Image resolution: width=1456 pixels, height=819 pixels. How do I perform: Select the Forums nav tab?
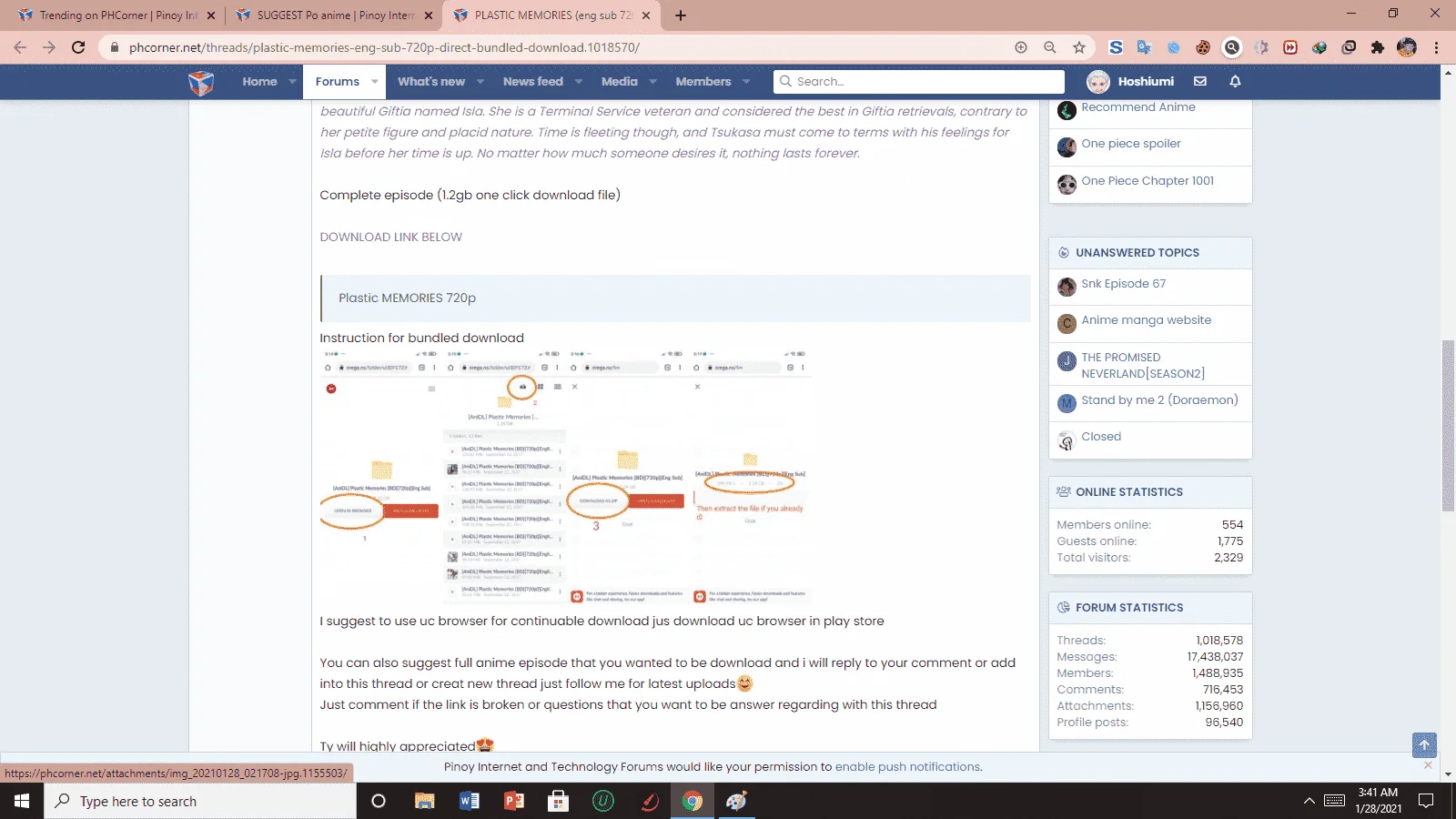tap(338, 81)
